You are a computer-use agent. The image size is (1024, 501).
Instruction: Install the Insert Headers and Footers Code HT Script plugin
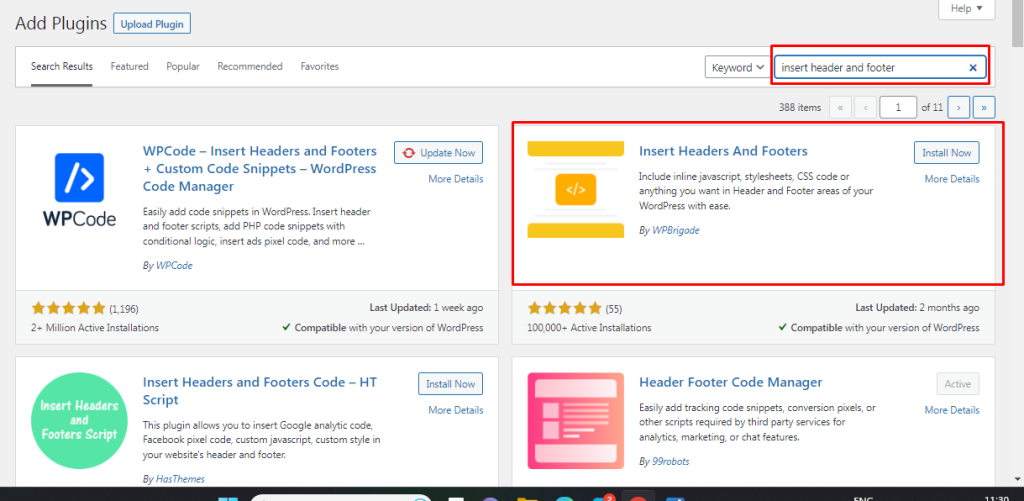point(451,384)
